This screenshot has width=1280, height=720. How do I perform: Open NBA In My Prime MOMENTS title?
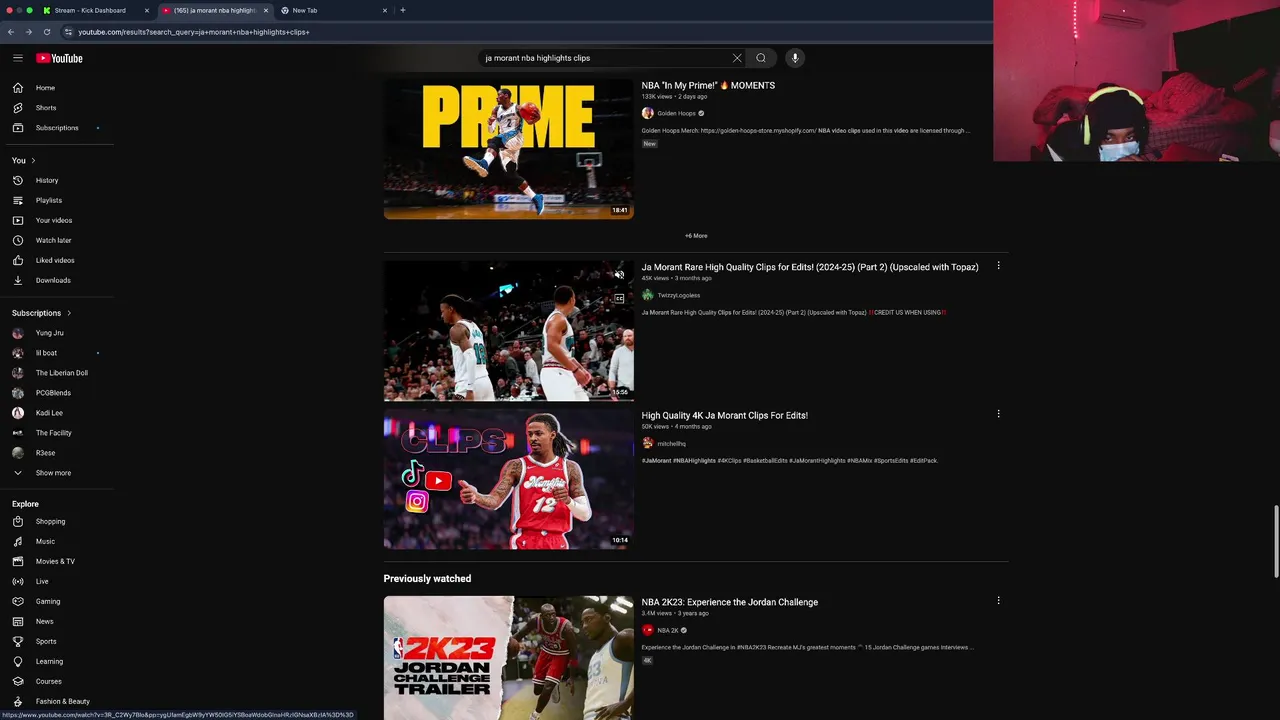point(708,85)
